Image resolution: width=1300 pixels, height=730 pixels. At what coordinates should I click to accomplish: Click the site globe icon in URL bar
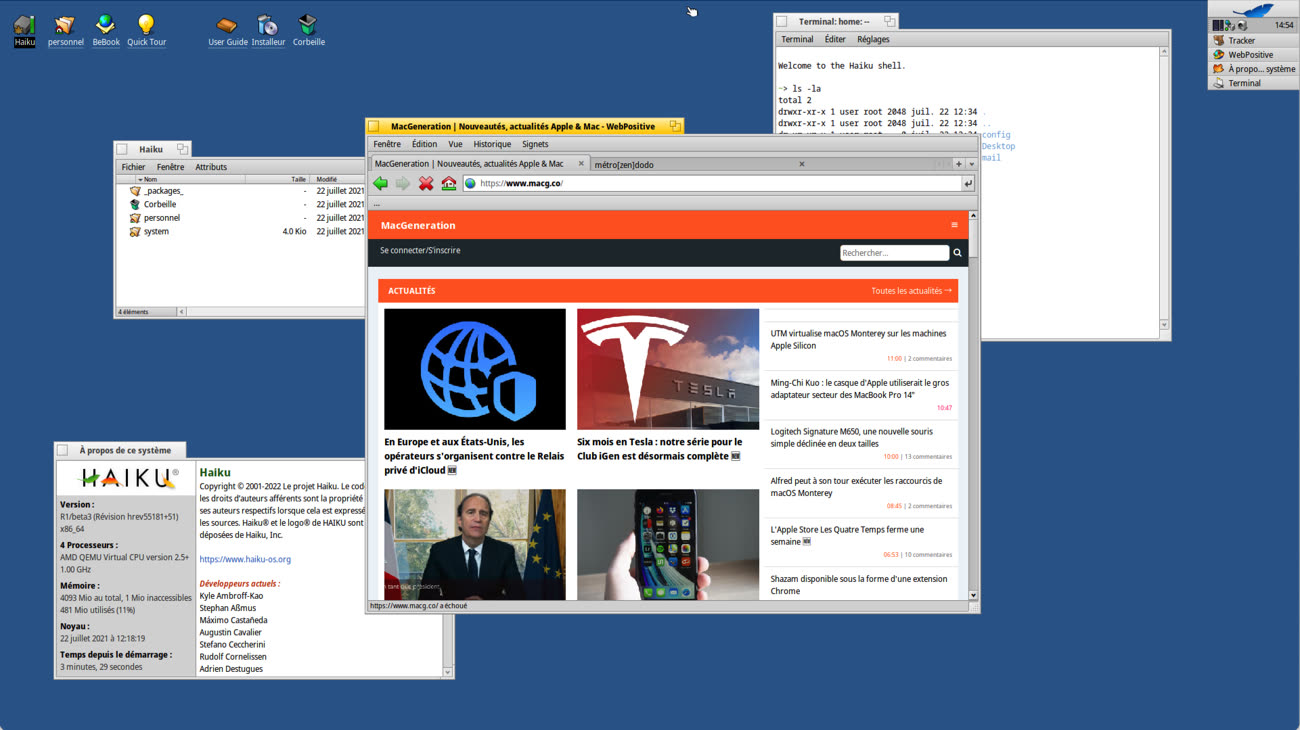coord(470,183)
